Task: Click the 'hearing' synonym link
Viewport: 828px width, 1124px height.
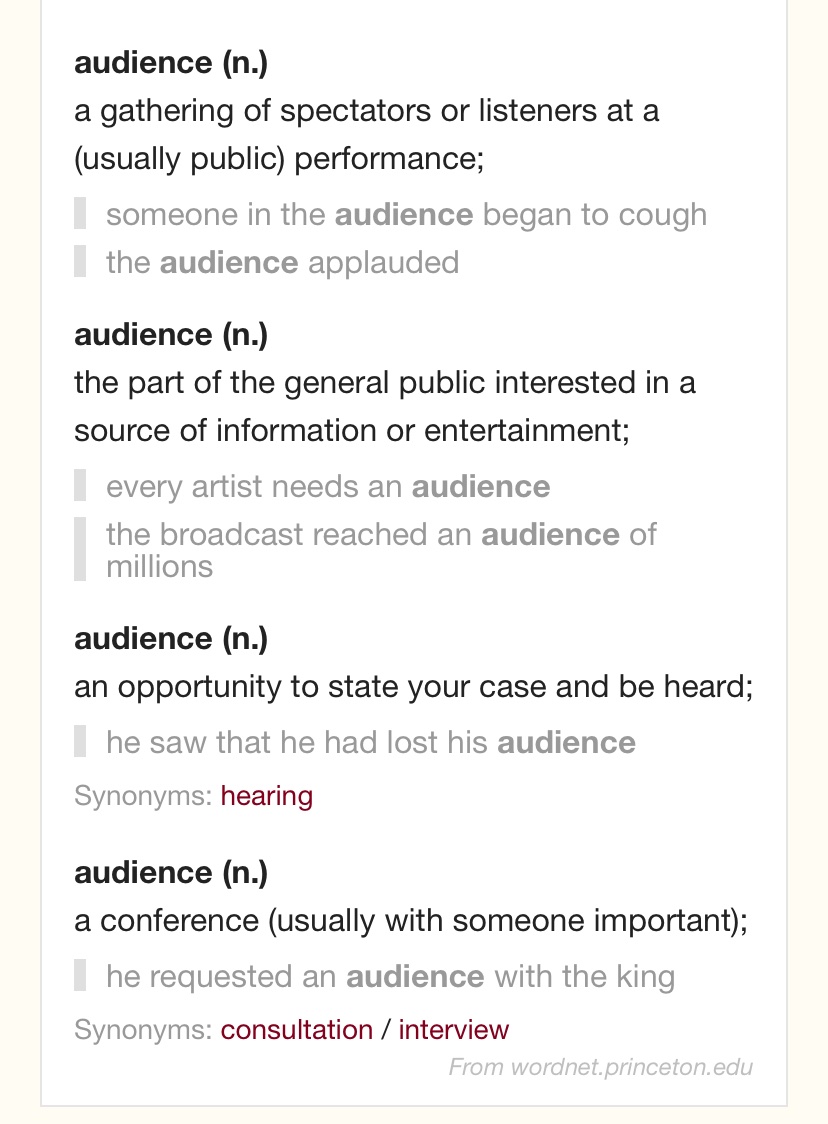Action: pyautogui.click(x=266, y=796)
